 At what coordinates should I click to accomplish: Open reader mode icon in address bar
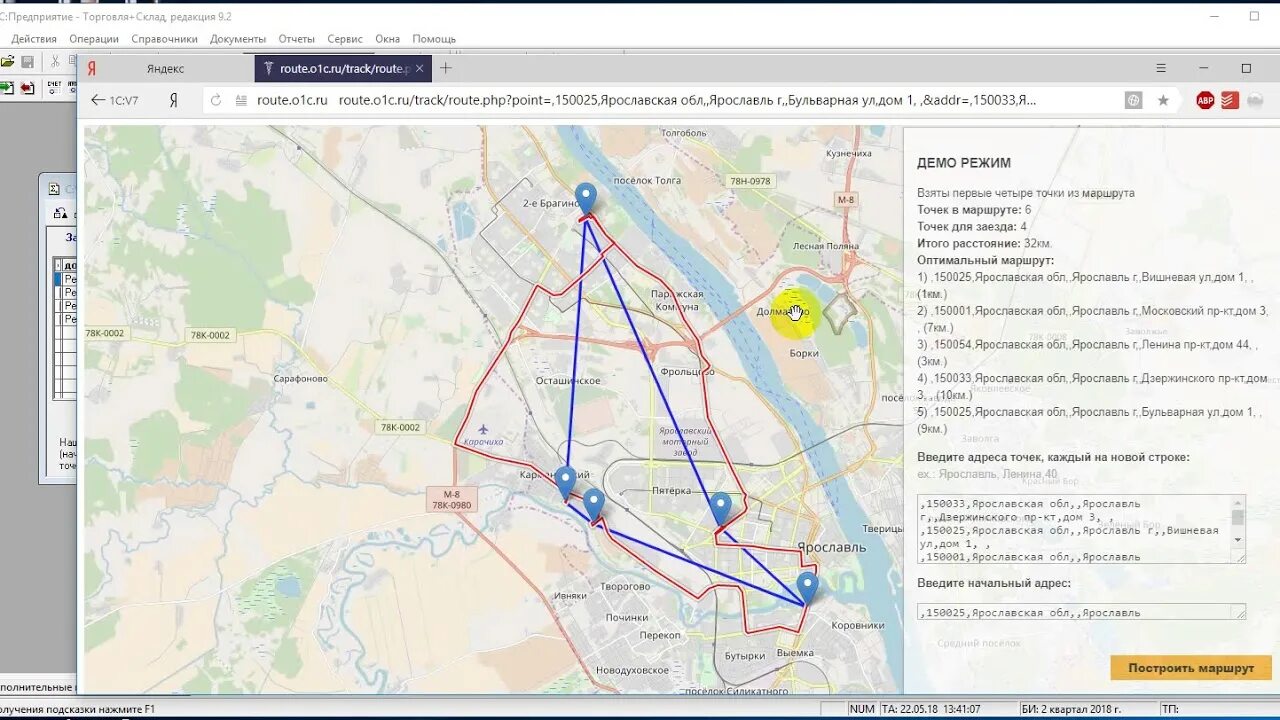pos(241,100)
